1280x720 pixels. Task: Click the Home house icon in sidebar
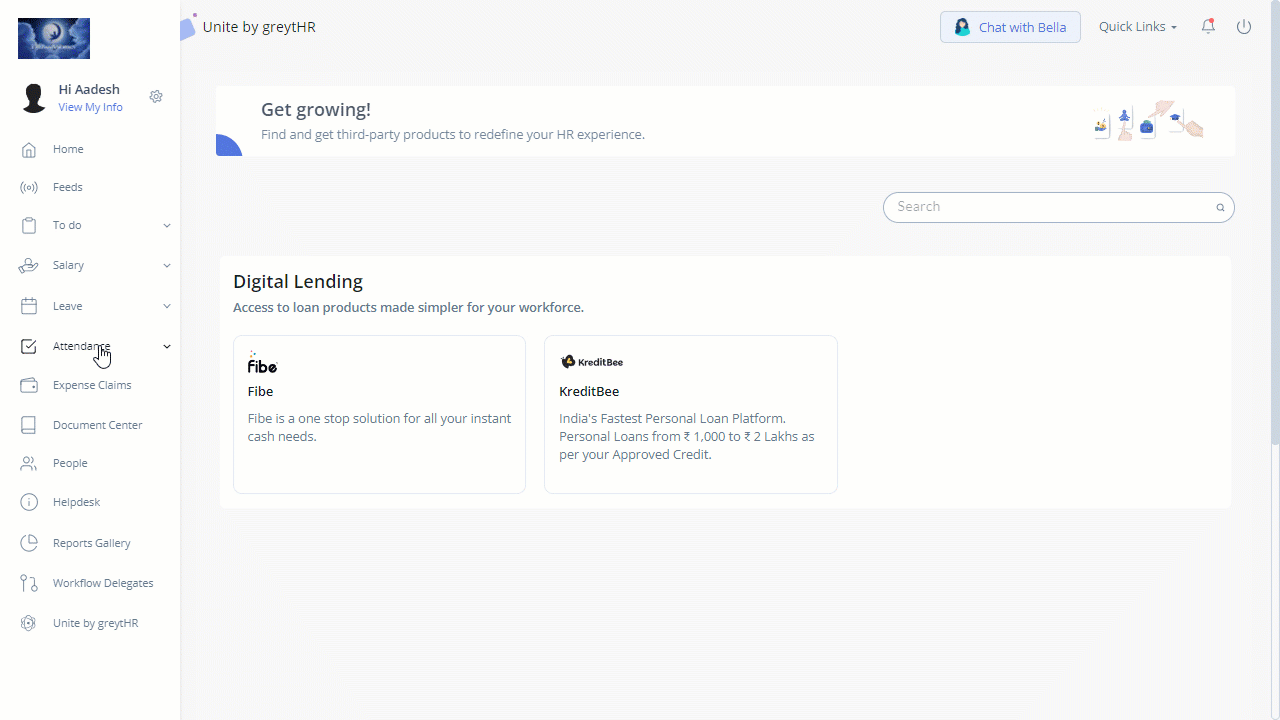pos(29,149)
